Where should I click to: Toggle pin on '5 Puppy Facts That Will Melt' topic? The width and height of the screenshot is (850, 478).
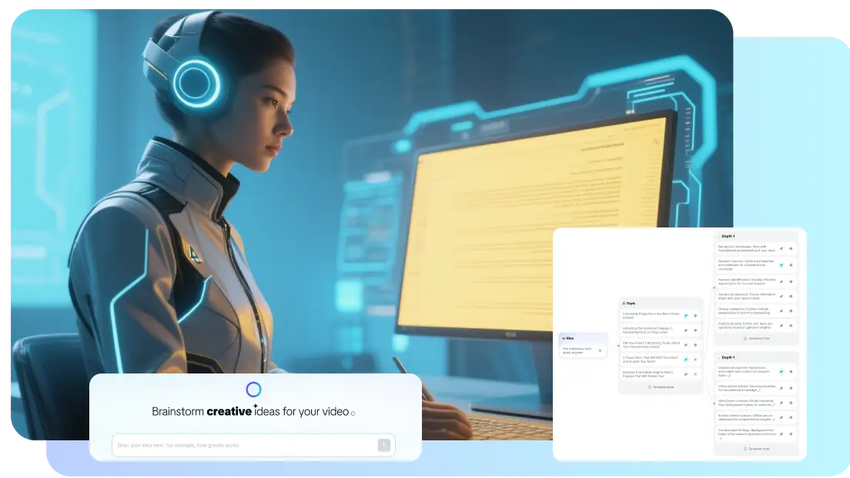pos(685,359)
